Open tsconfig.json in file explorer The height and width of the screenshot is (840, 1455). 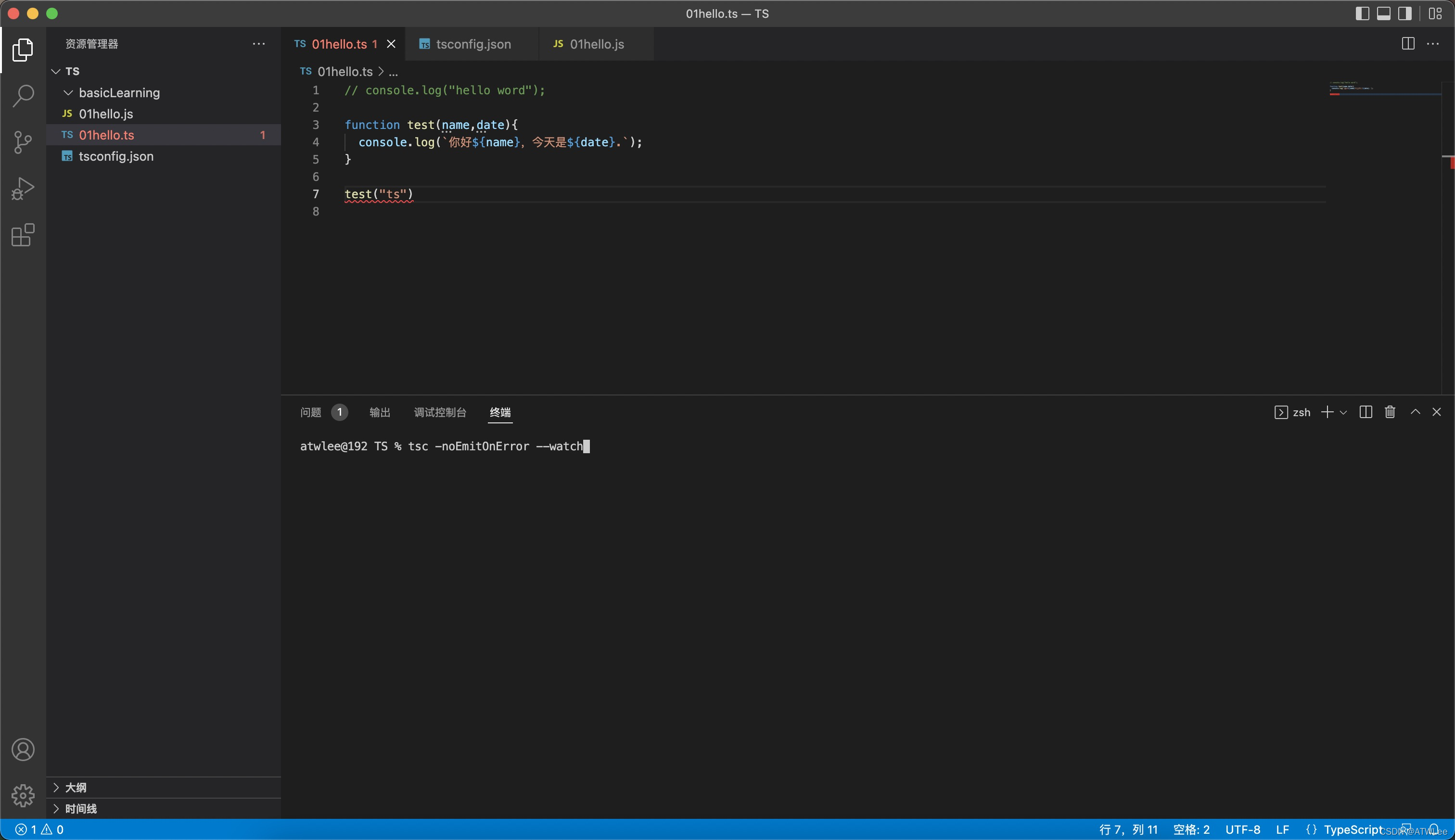click(164, 156)
